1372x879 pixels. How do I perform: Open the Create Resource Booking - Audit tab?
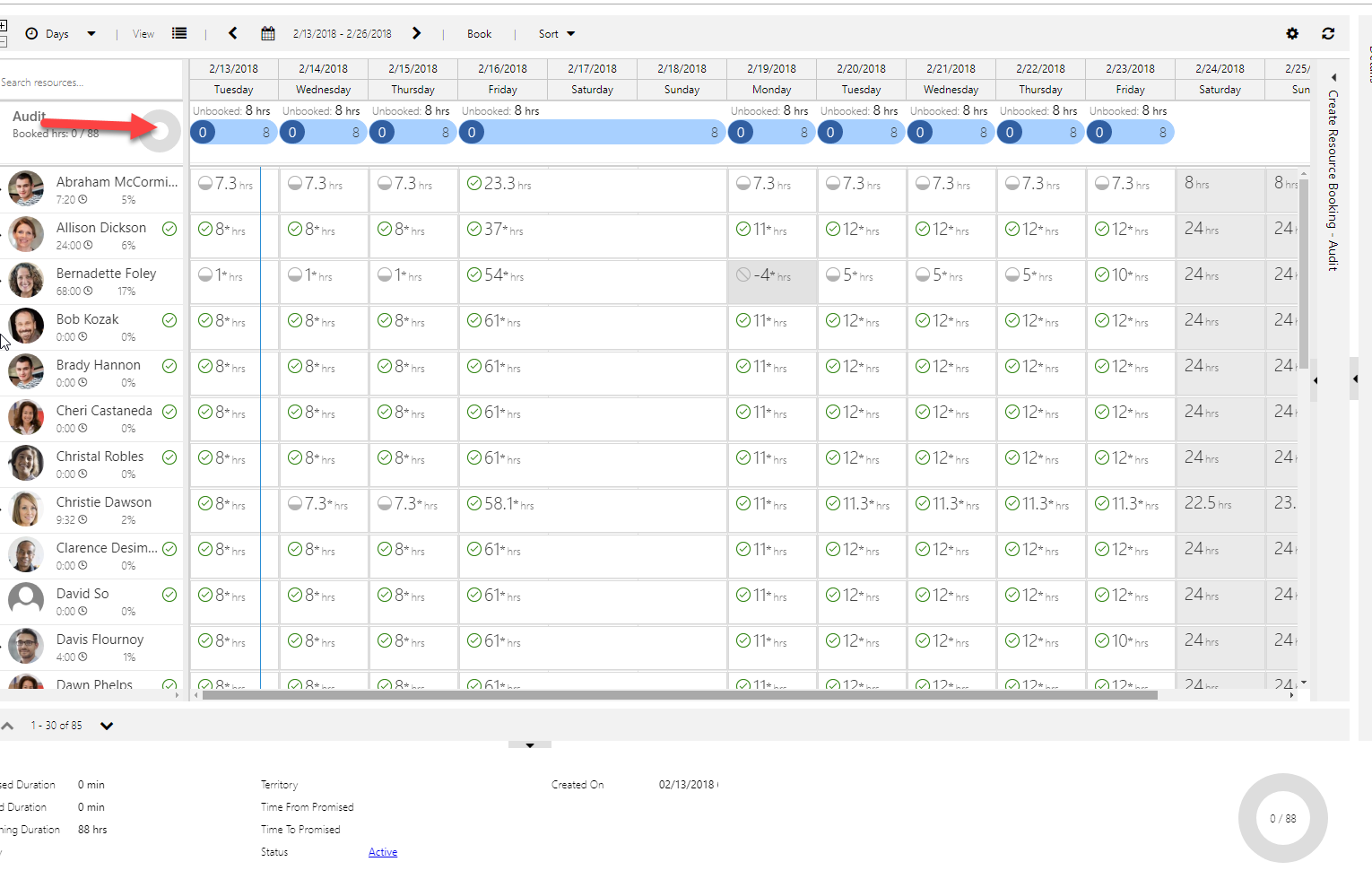point(1333,179)
